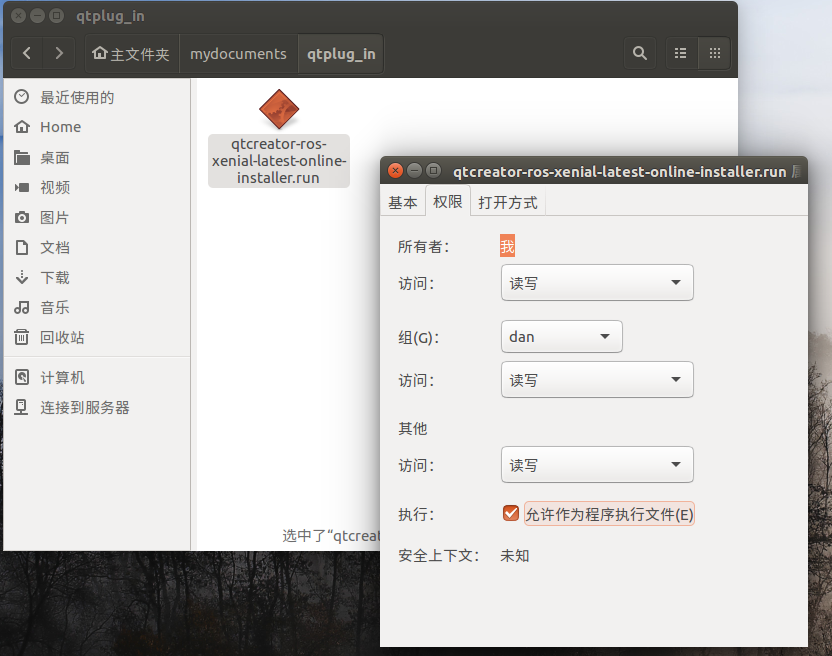Switch to the 打开方式 tab
The height and width of the screenshot is (656, 832).
(508, 202)
